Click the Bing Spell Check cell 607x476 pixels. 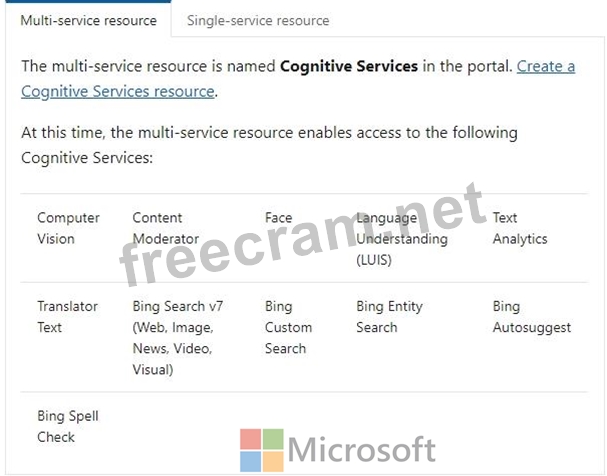67,426
